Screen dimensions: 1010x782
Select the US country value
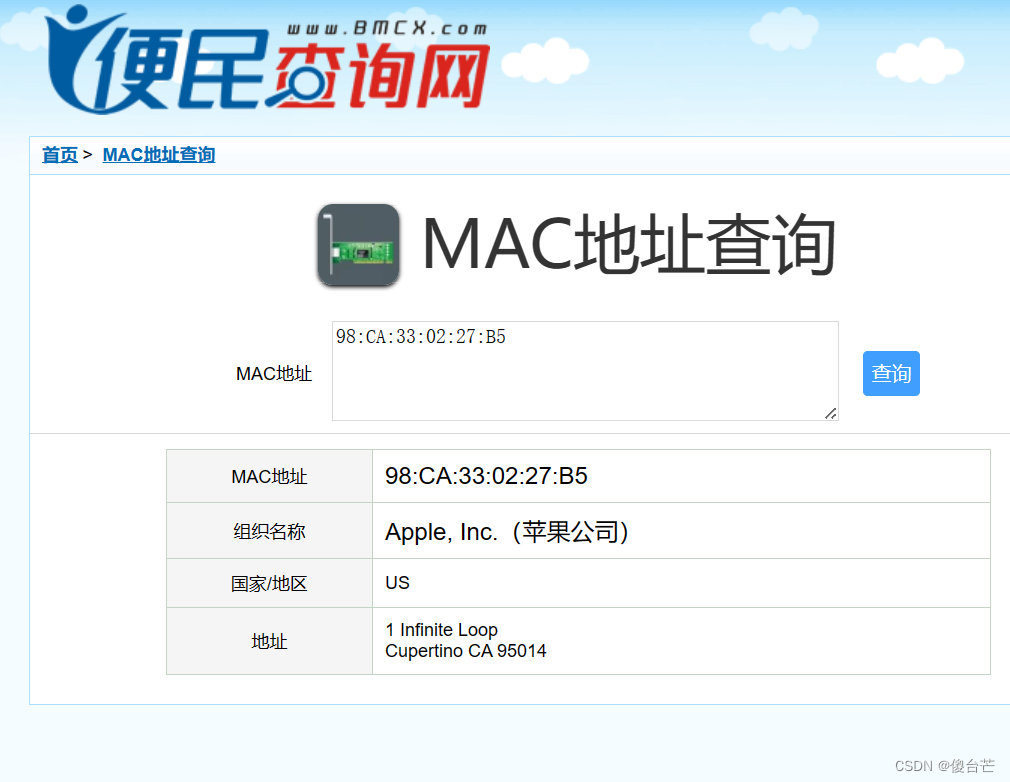point(397,583)
